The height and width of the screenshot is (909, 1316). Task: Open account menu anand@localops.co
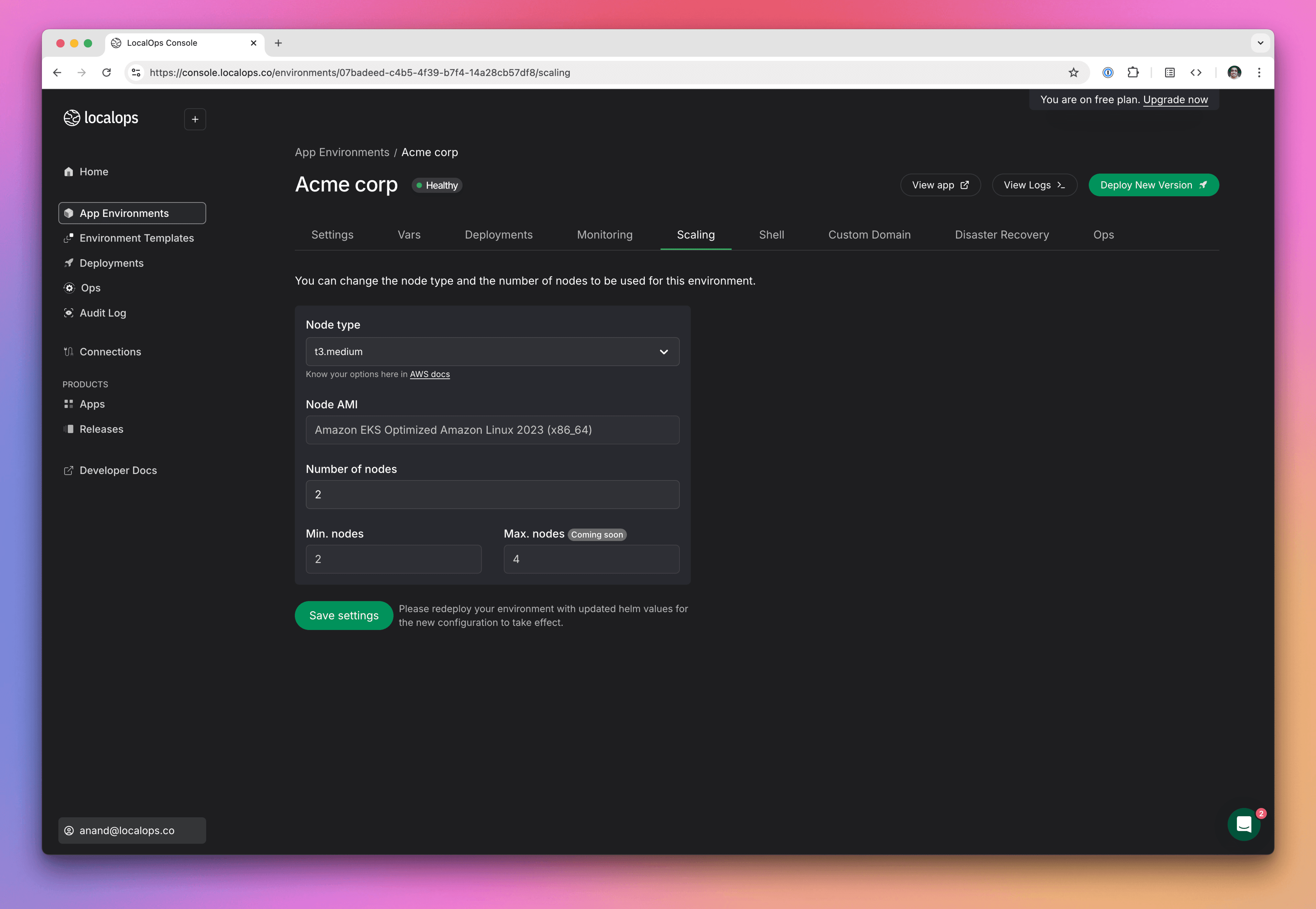[132, 830]
